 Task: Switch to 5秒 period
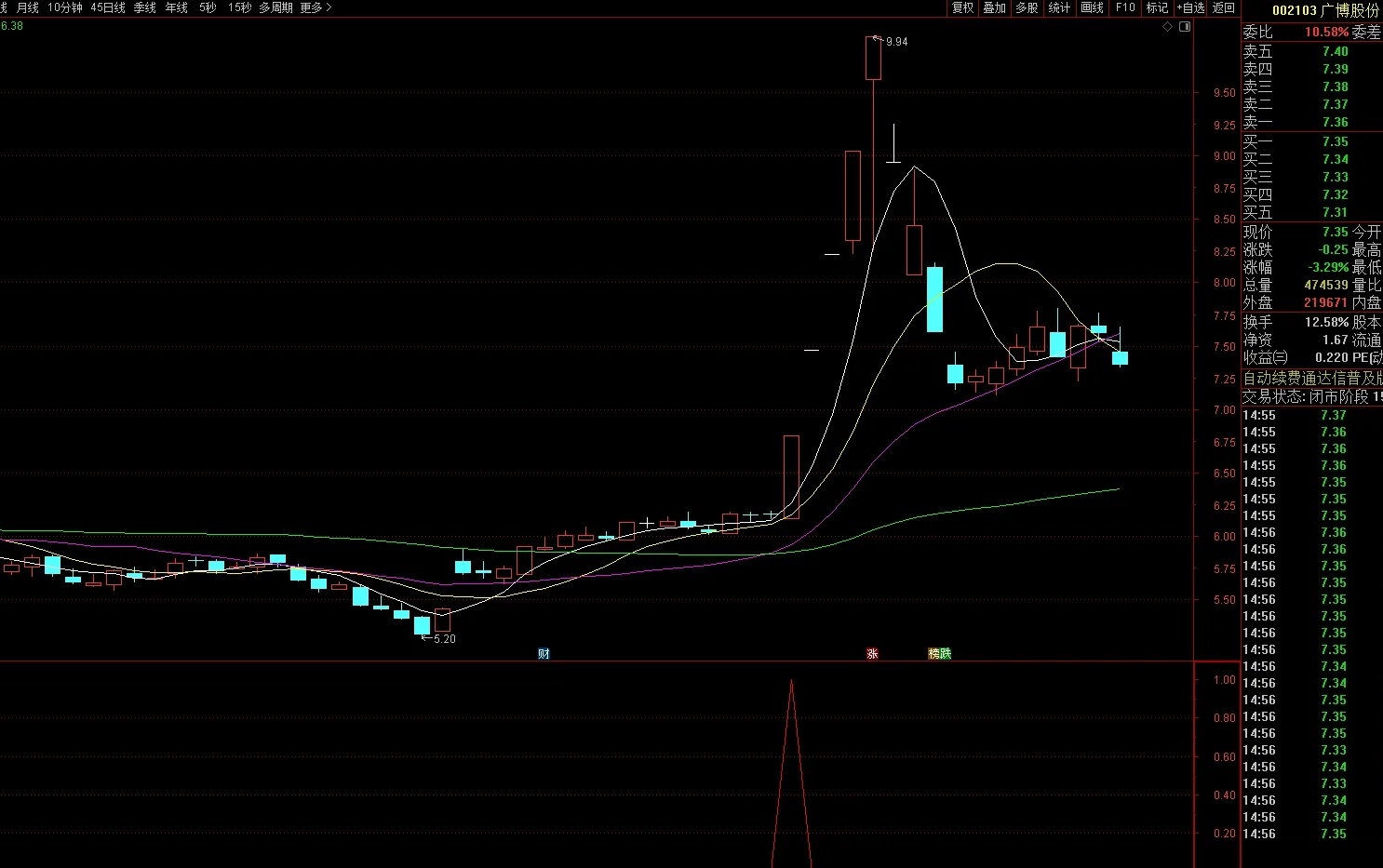(208, 7)
